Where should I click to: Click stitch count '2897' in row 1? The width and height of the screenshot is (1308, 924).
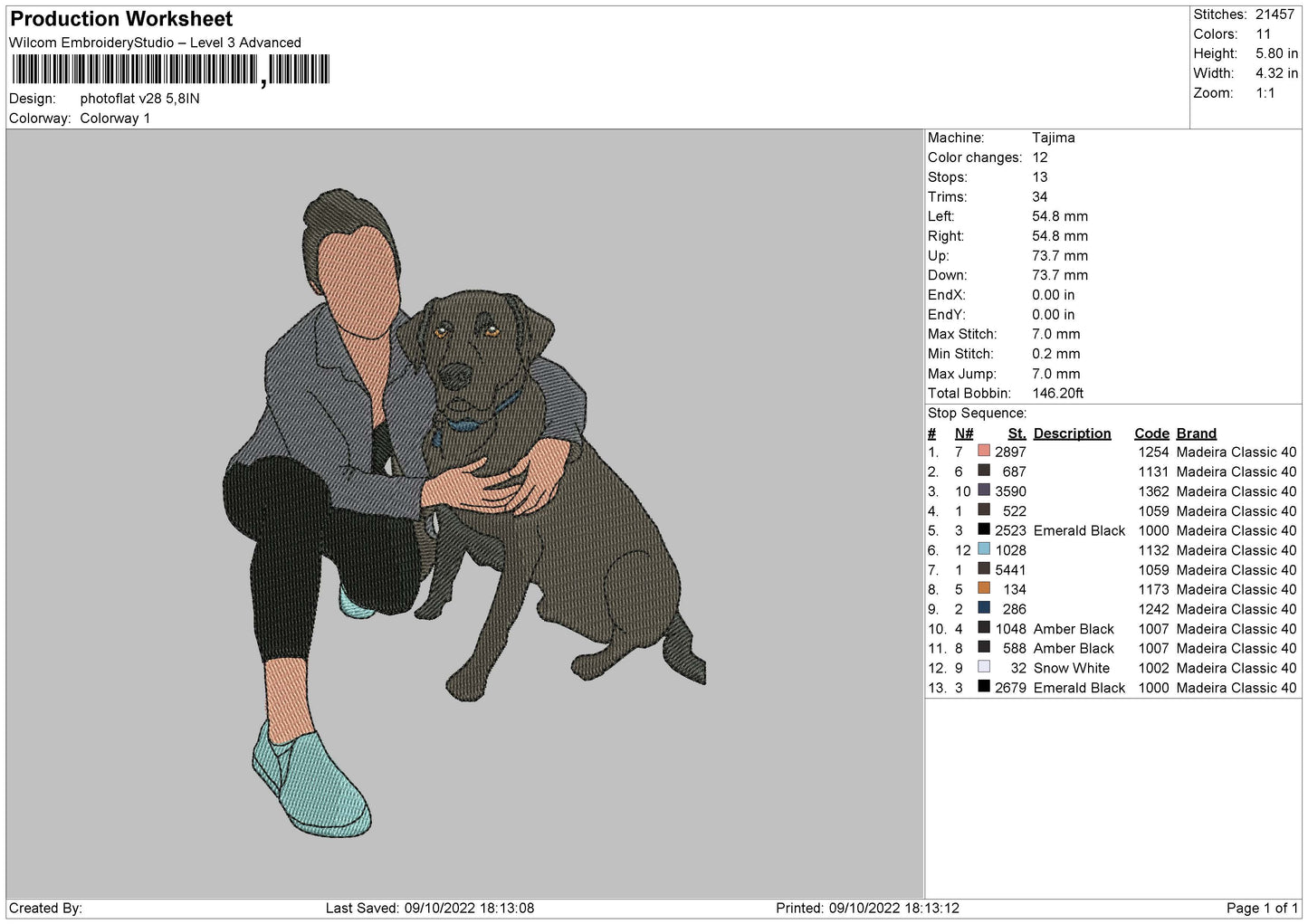point(1010,452)
